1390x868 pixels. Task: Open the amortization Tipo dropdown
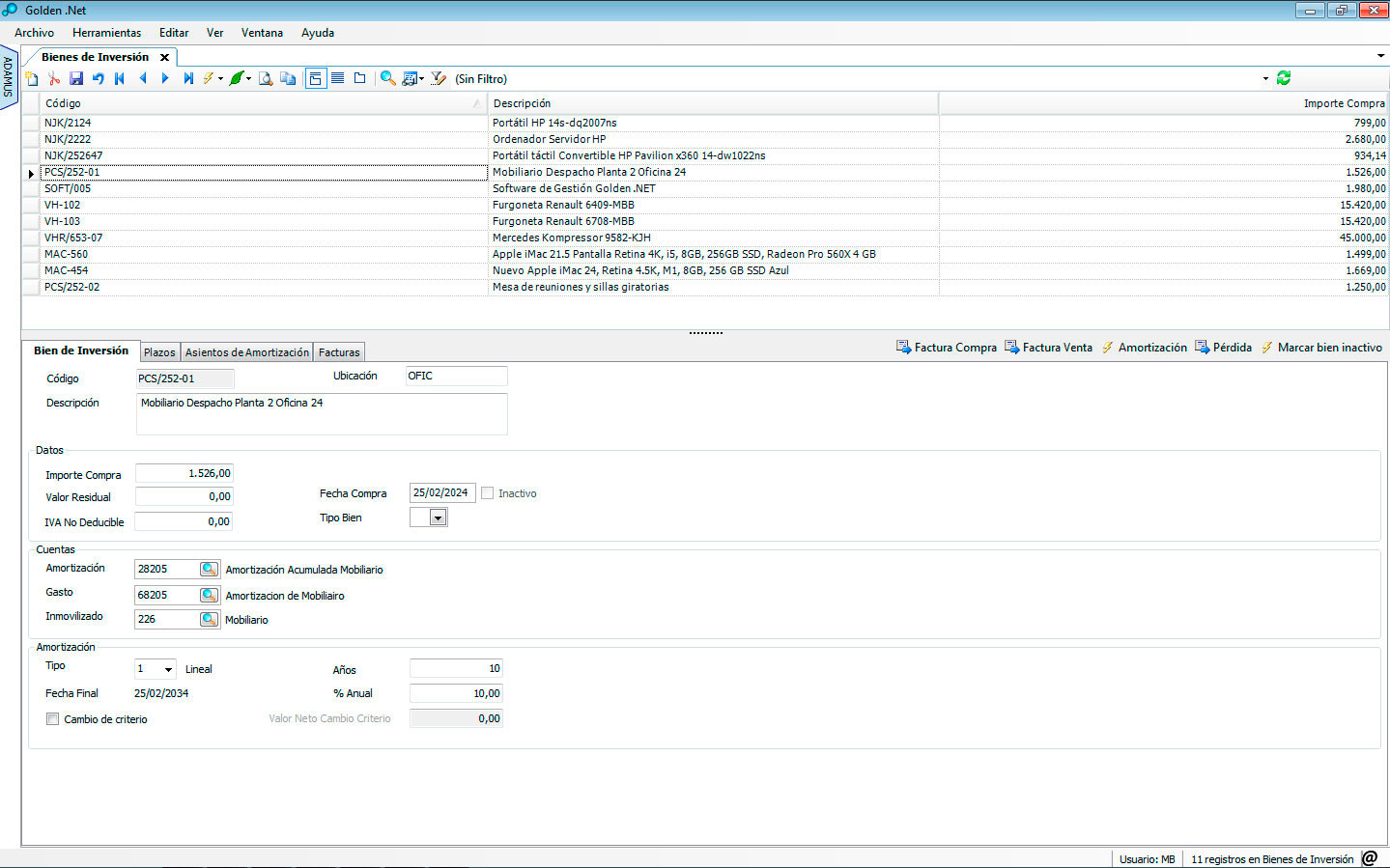pos(168,669)
